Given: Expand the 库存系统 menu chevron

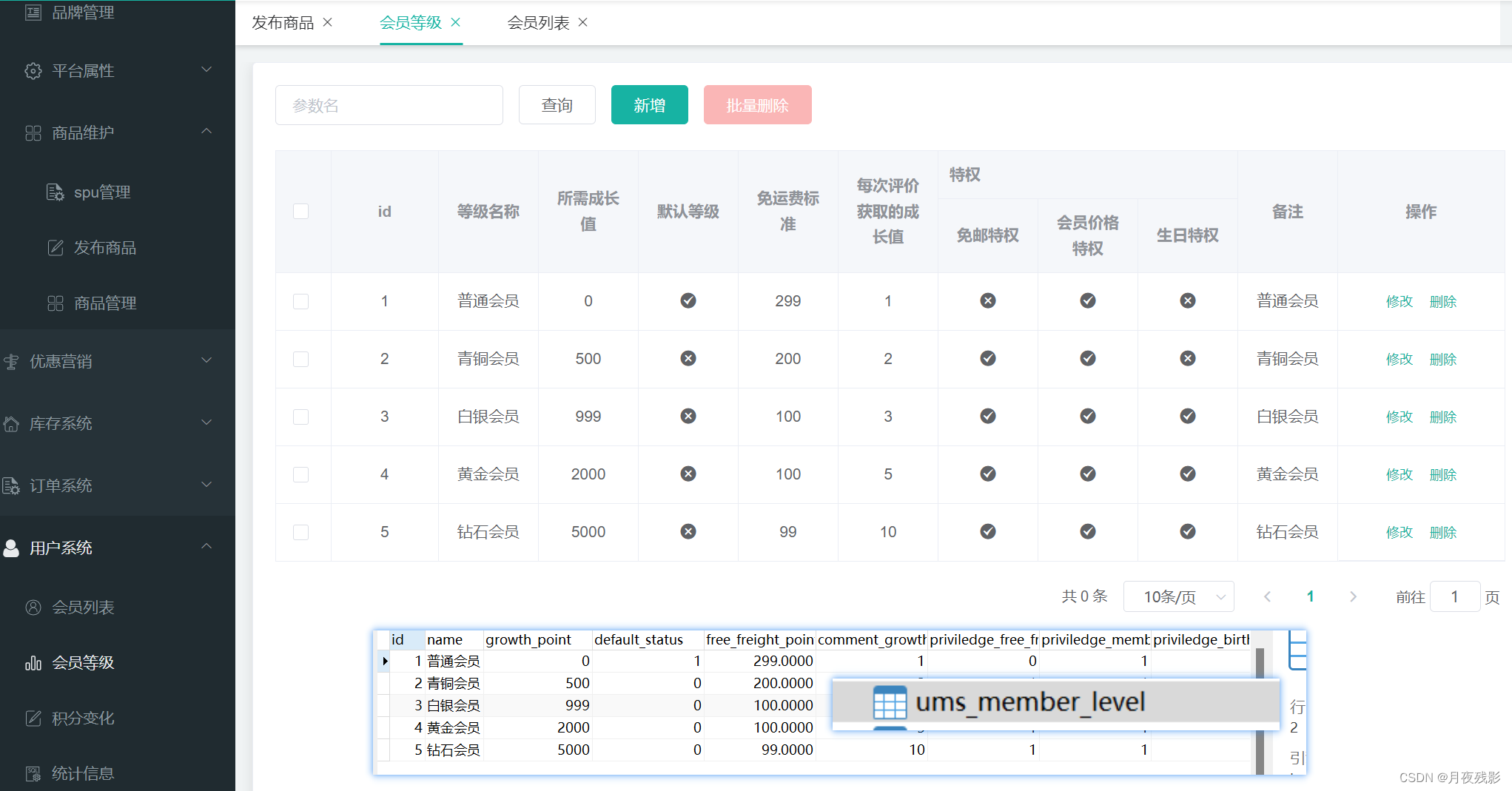Looking at the screenshot, I should pos(206,423).
